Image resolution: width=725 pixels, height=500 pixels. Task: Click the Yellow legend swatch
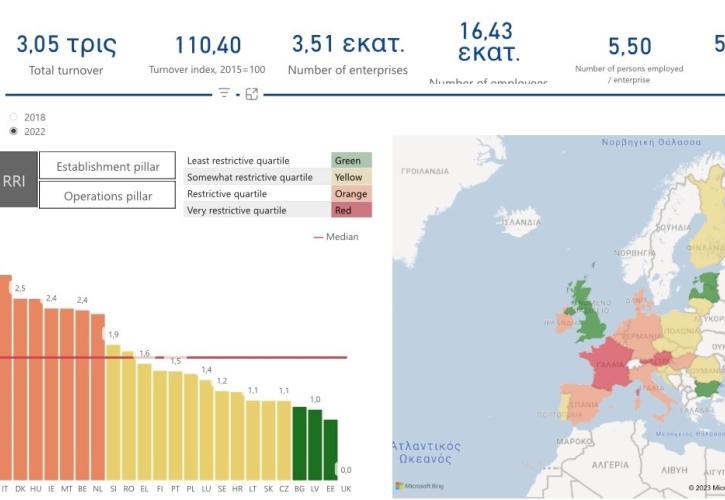(351, 177)
